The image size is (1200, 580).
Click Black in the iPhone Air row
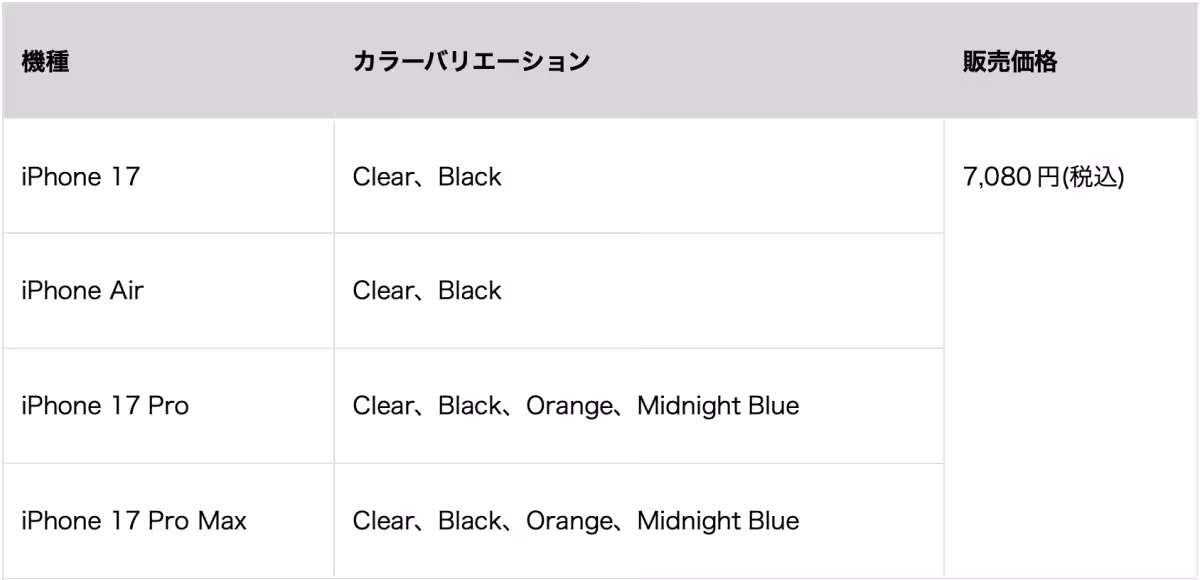coord(470,291)
